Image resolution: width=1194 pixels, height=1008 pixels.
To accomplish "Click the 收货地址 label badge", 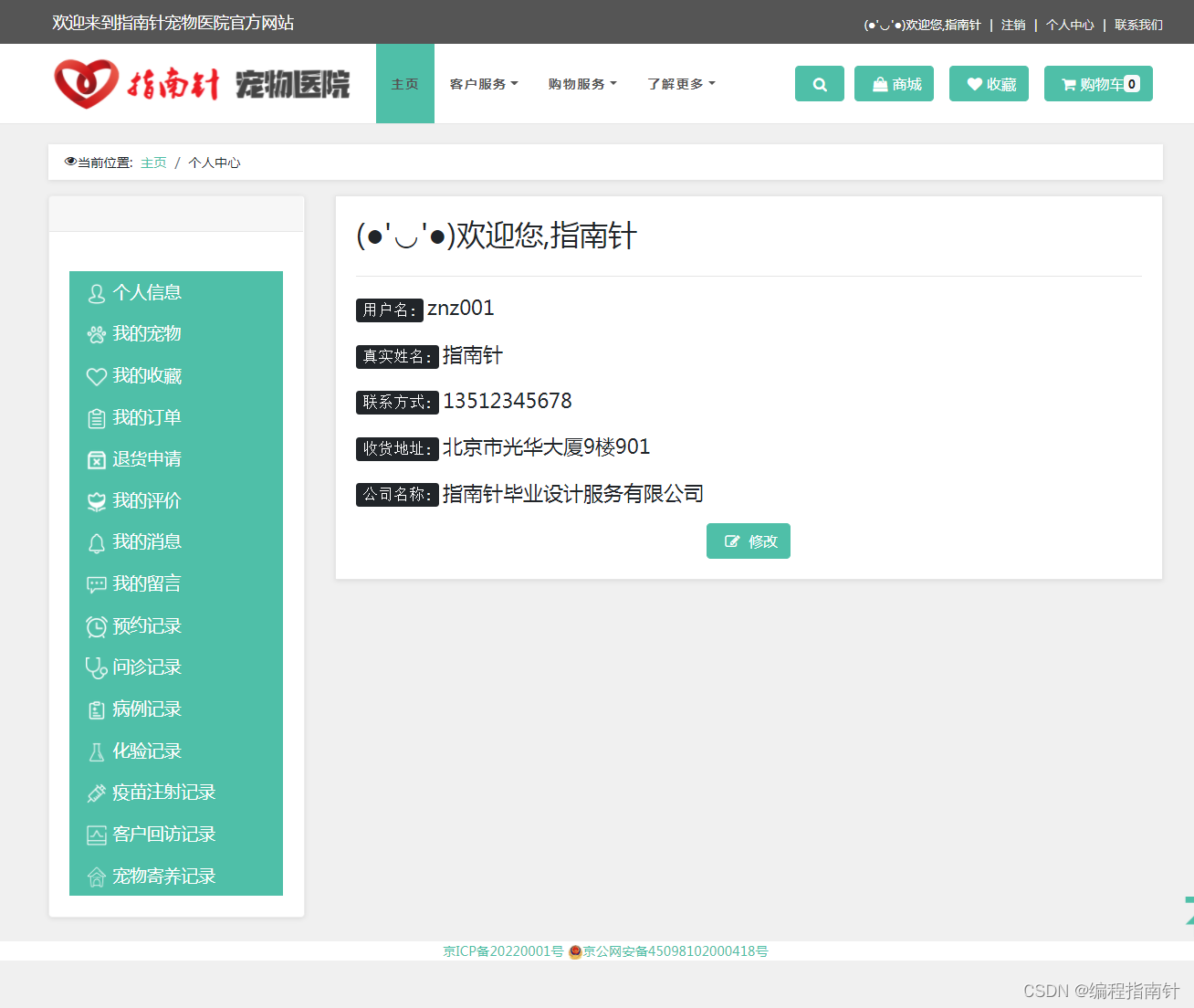I will tap(397, 448).
